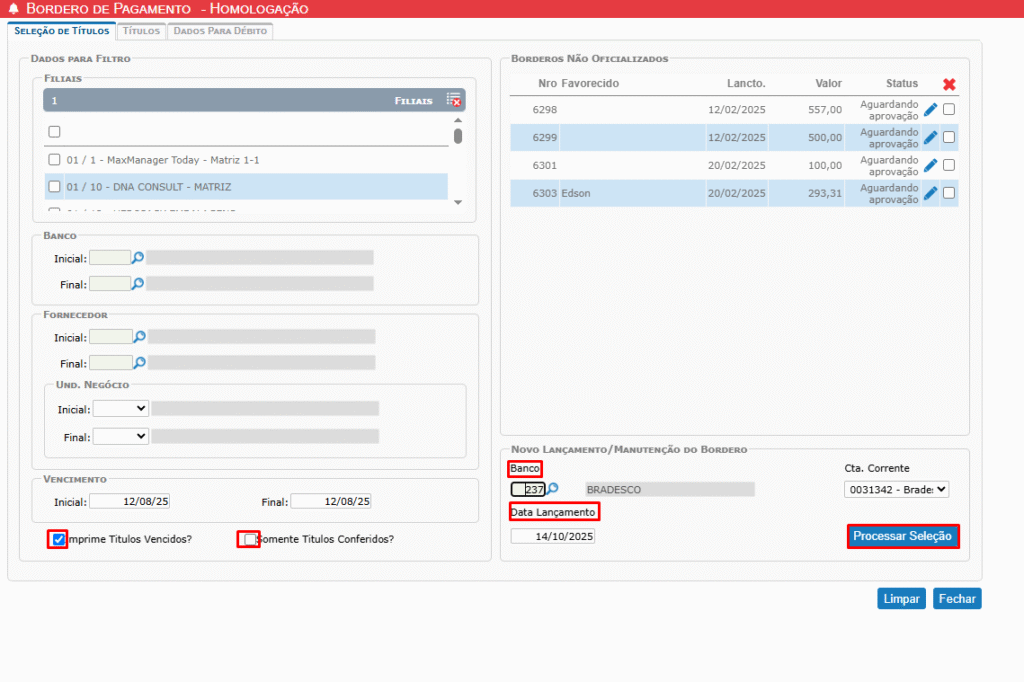
Task: Open the Fornecedor Inicial search magnifier
Action: [x=140, y=337]
